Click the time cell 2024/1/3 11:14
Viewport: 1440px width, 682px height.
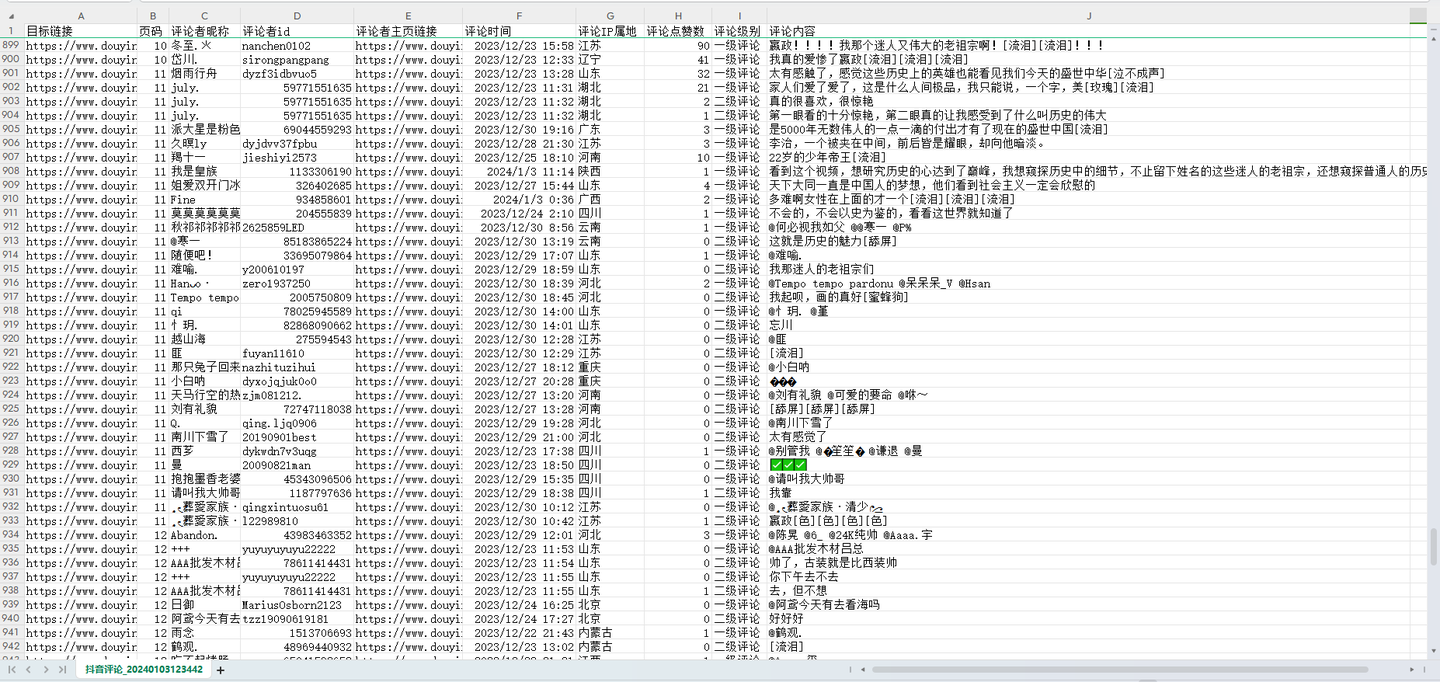(519, 171)
